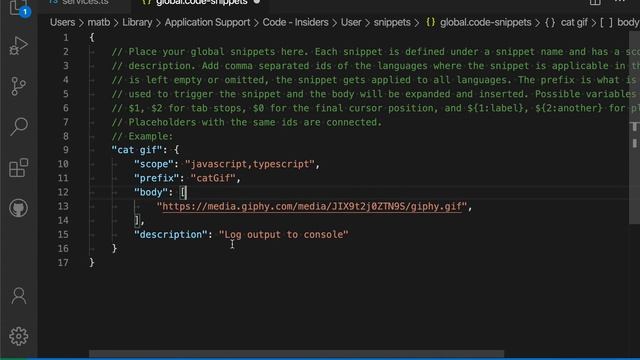
Task: Click the "// Example:" comment
Action: 142,136
